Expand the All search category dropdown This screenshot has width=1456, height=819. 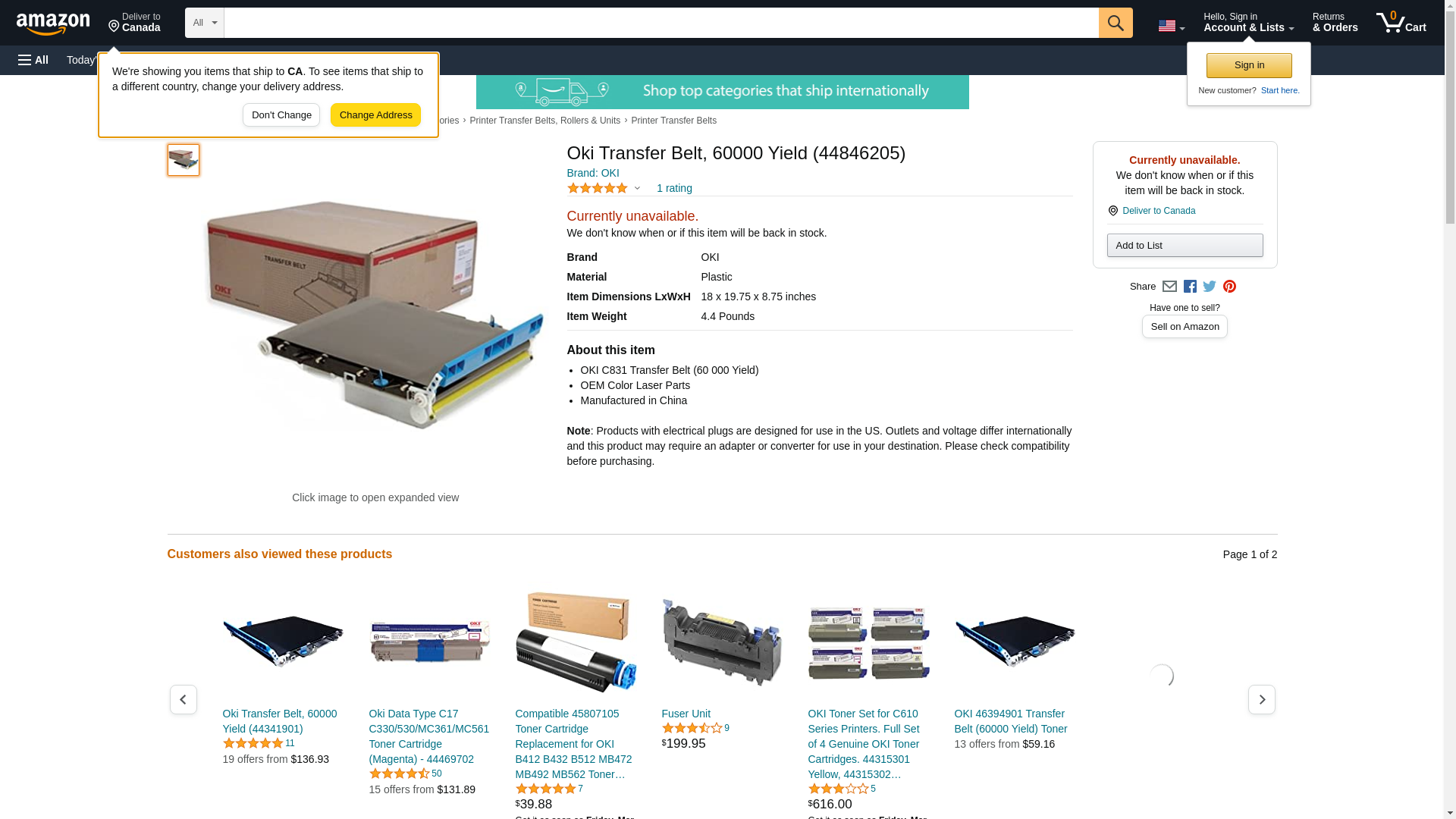click(x=205, y=23)
